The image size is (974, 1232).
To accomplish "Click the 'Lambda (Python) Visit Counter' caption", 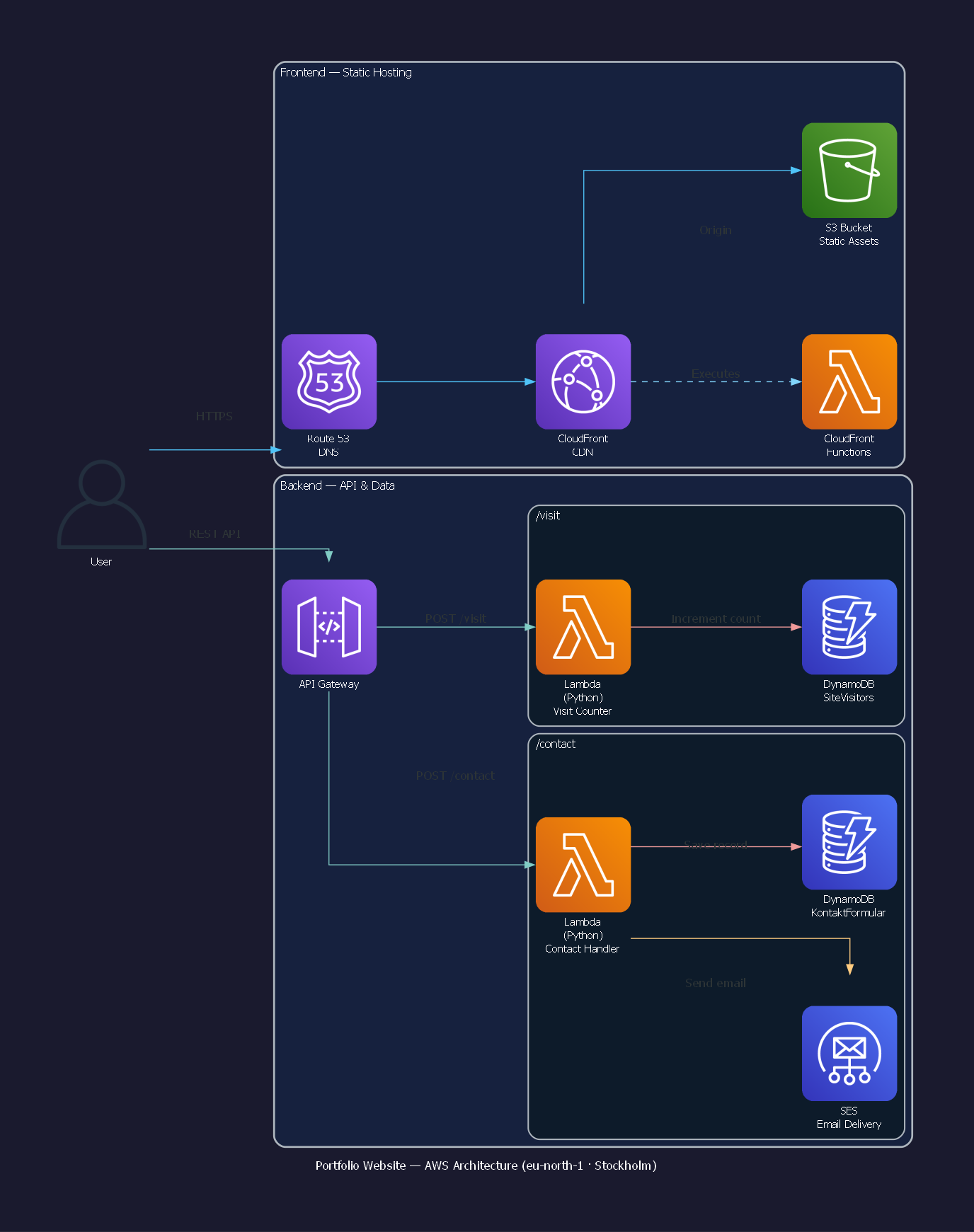I will (583, 698).
